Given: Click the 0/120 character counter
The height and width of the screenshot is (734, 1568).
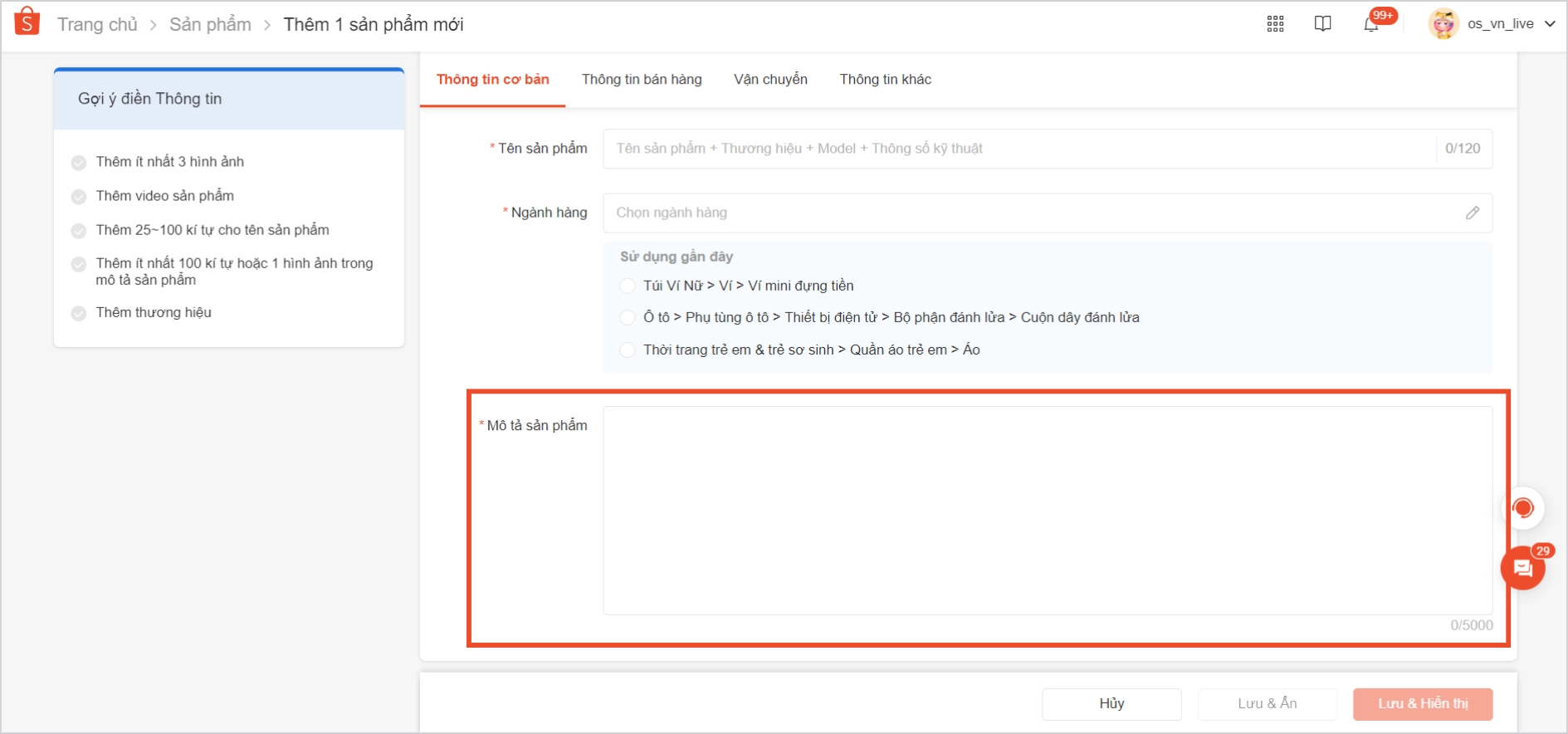Looking at the screenshot, I should (1463, 149).
